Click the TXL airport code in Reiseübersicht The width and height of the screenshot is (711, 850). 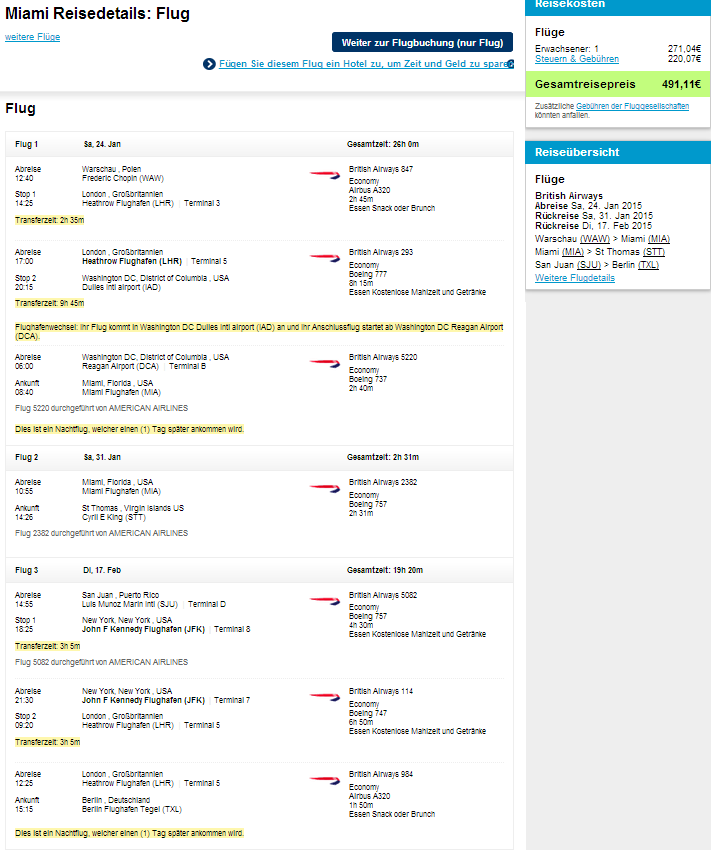click(x=648, y=265)
